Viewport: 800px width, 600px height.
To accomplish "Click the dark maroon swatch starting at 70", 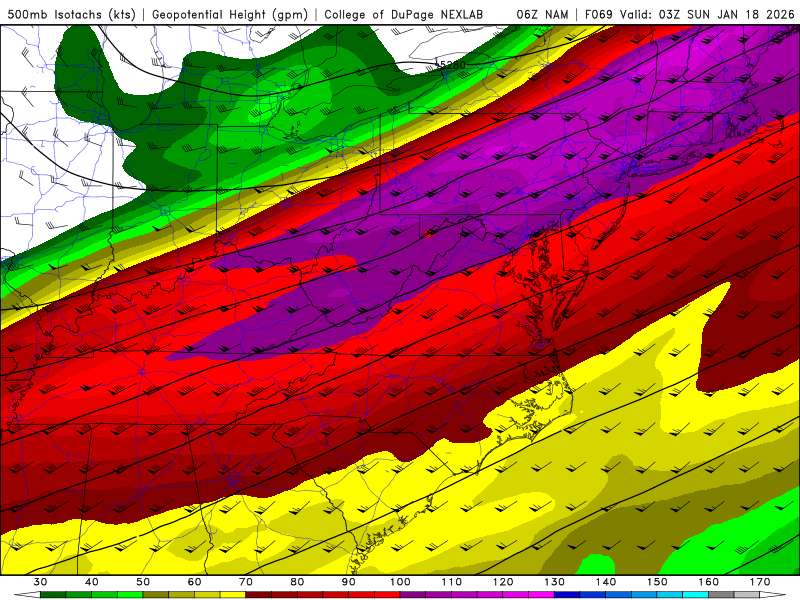I will pyautogui.click(x=259, y=595).
